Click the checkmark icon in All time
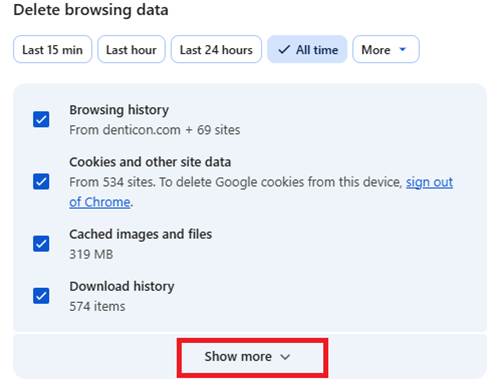This screenshot has width=497, height=386. [284, 50]
